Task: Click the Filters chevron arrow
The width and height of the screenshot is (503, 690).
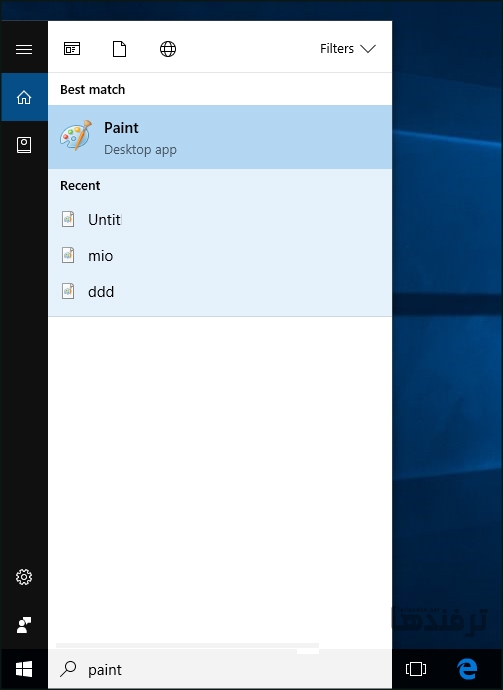Action: (x=368, y=49)
